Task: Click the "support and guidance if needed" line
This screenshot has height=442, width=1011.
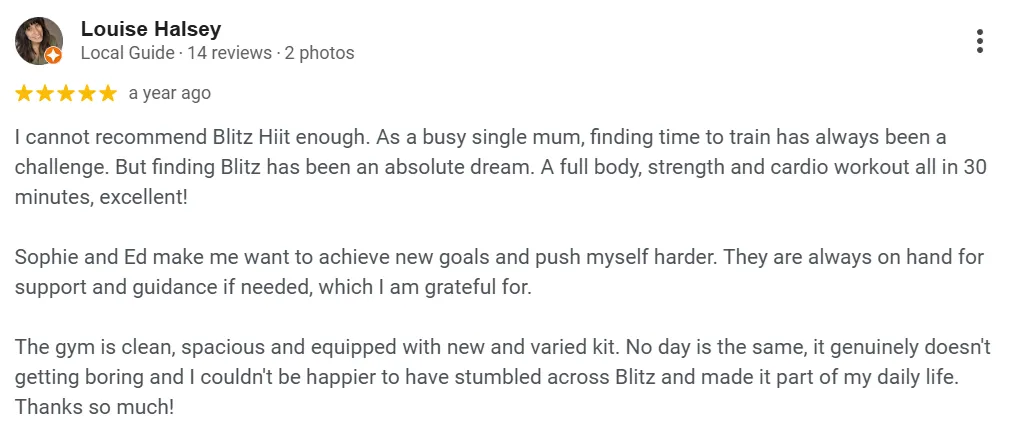Action: (273, 287)
